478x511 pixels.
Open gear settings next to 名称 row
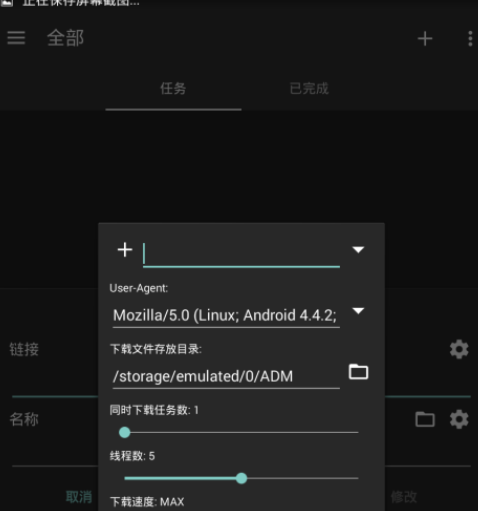(x=459, y=419)
